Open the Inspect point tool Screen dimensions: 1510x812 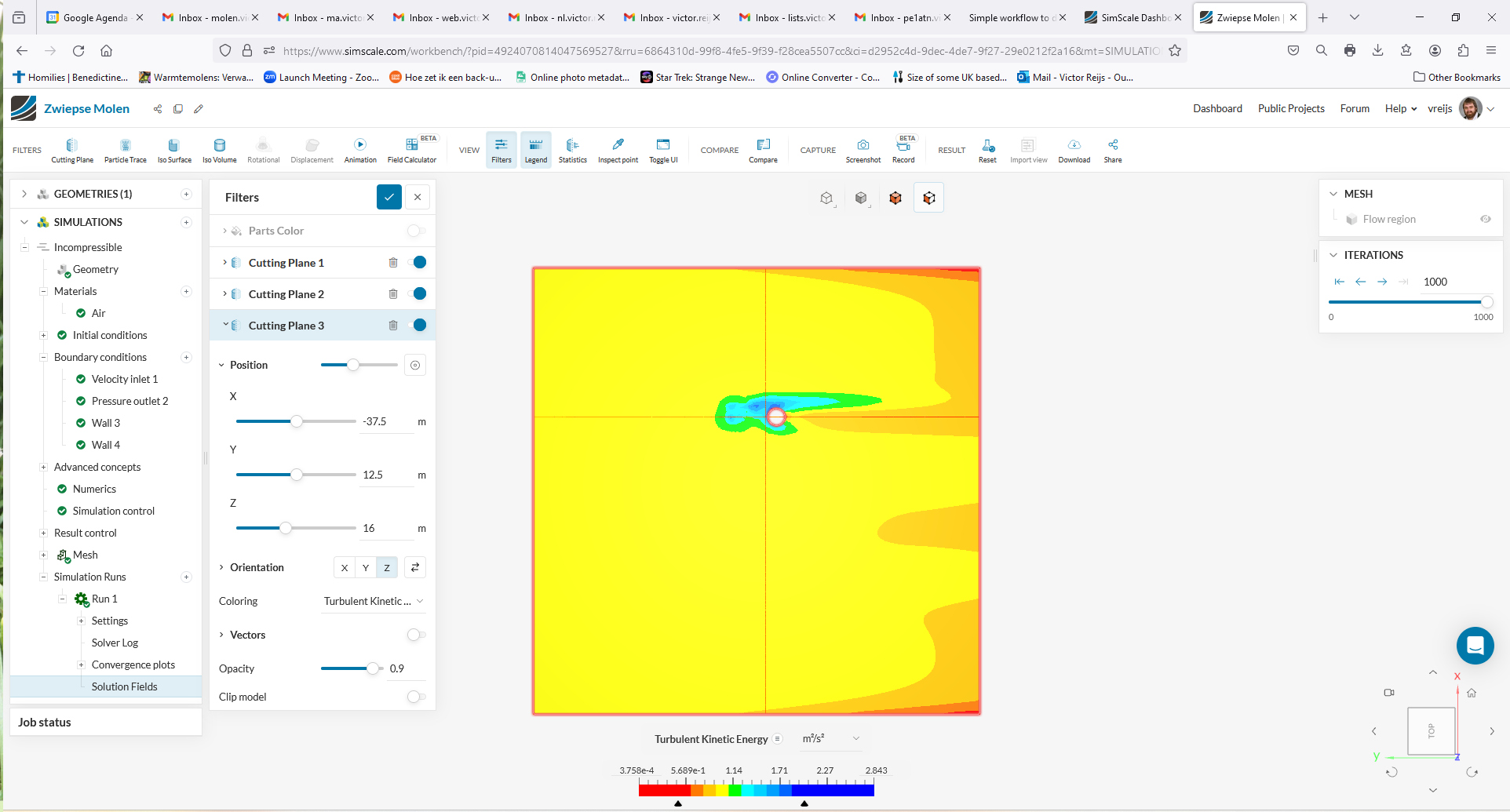click(x=618, y=149)
